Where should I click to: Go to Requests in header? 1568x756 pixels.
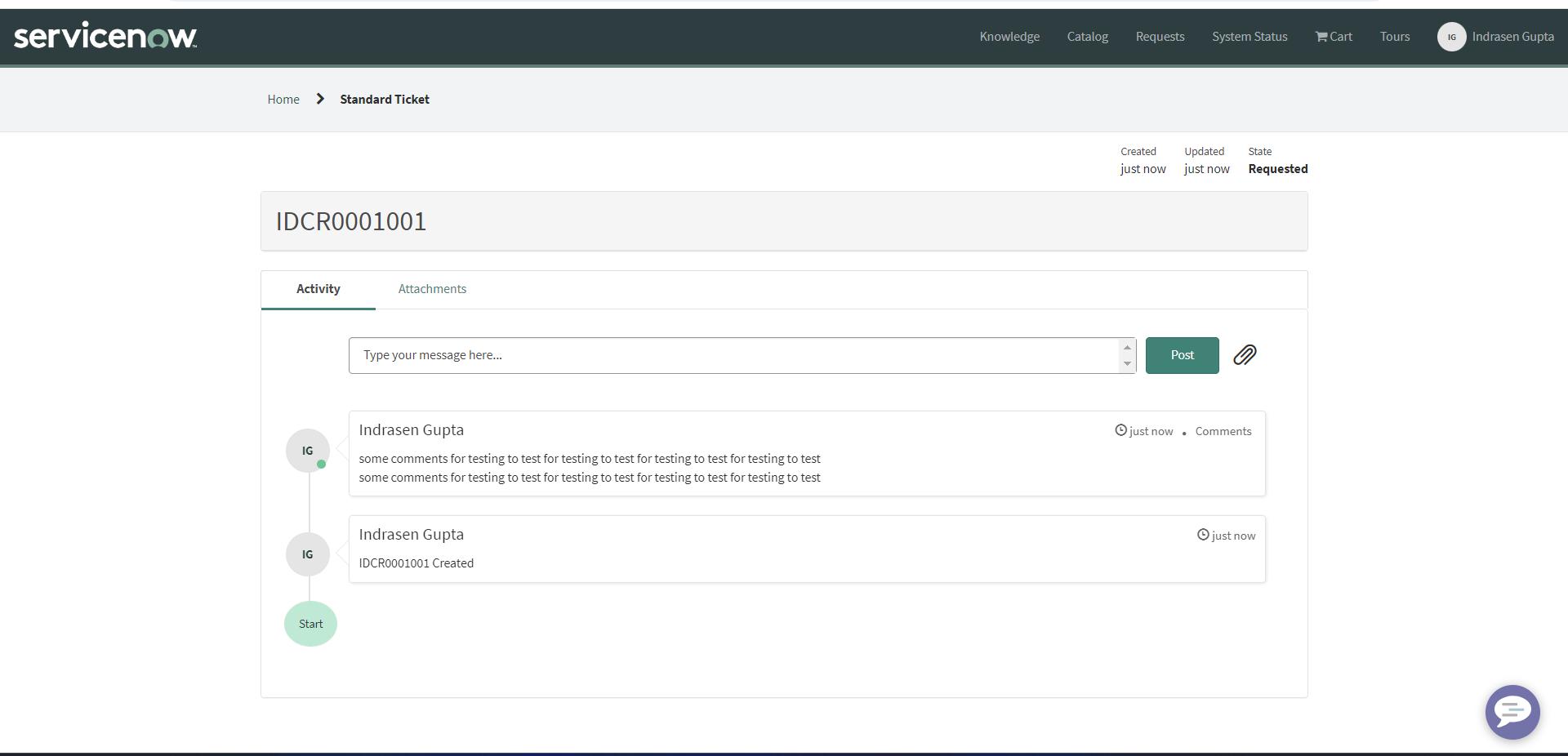click(1160, 37)
